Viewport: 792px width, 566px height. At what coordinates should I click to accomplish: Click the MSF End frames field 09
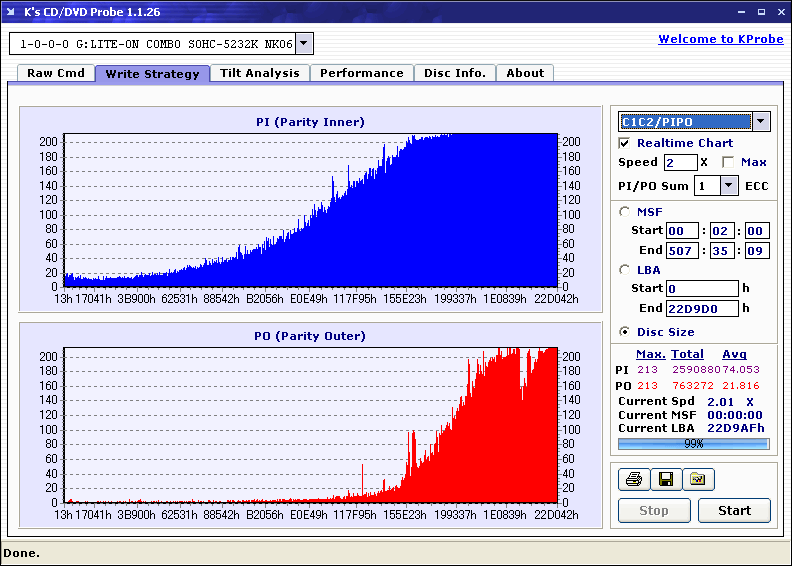(x=757, y=250)
